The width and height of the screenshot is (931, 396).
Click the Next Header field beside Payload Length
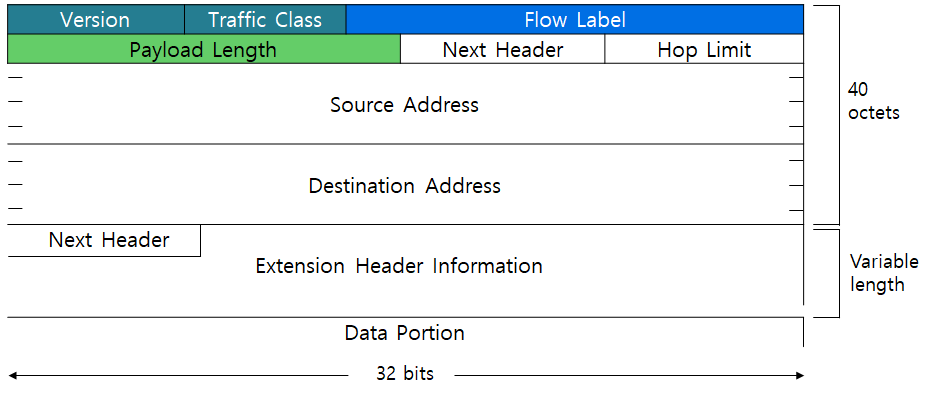[503, 49]
